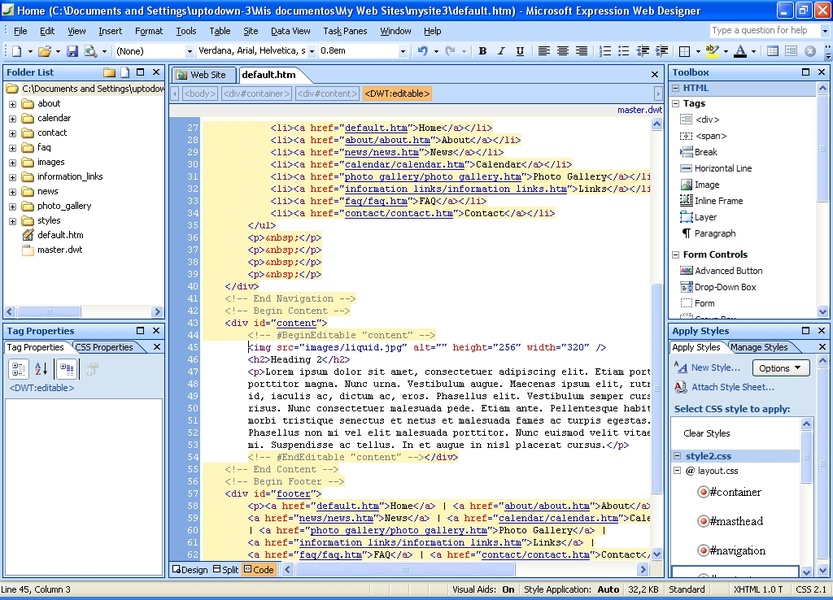
Task: Switch to the CSS Properties tab
Action: (x=104, y=347)
